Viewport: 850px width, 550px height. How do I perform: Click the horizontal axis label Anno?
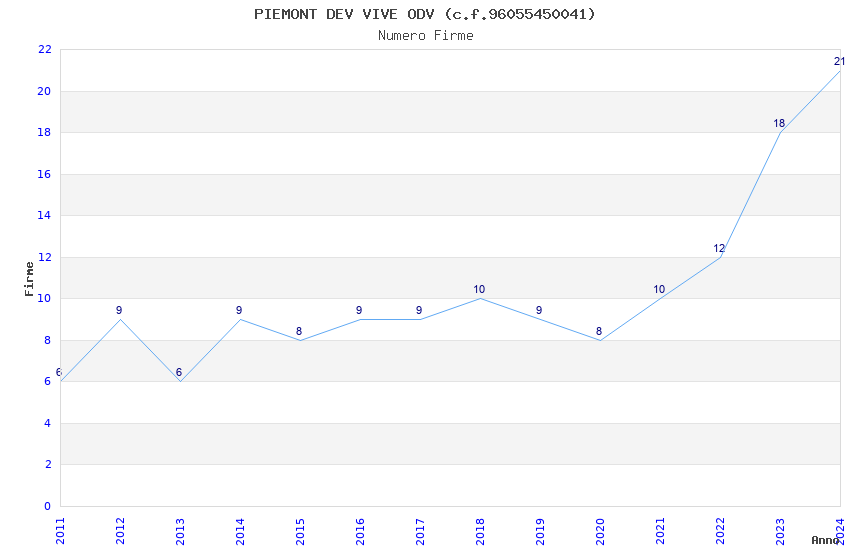[825, 540]
